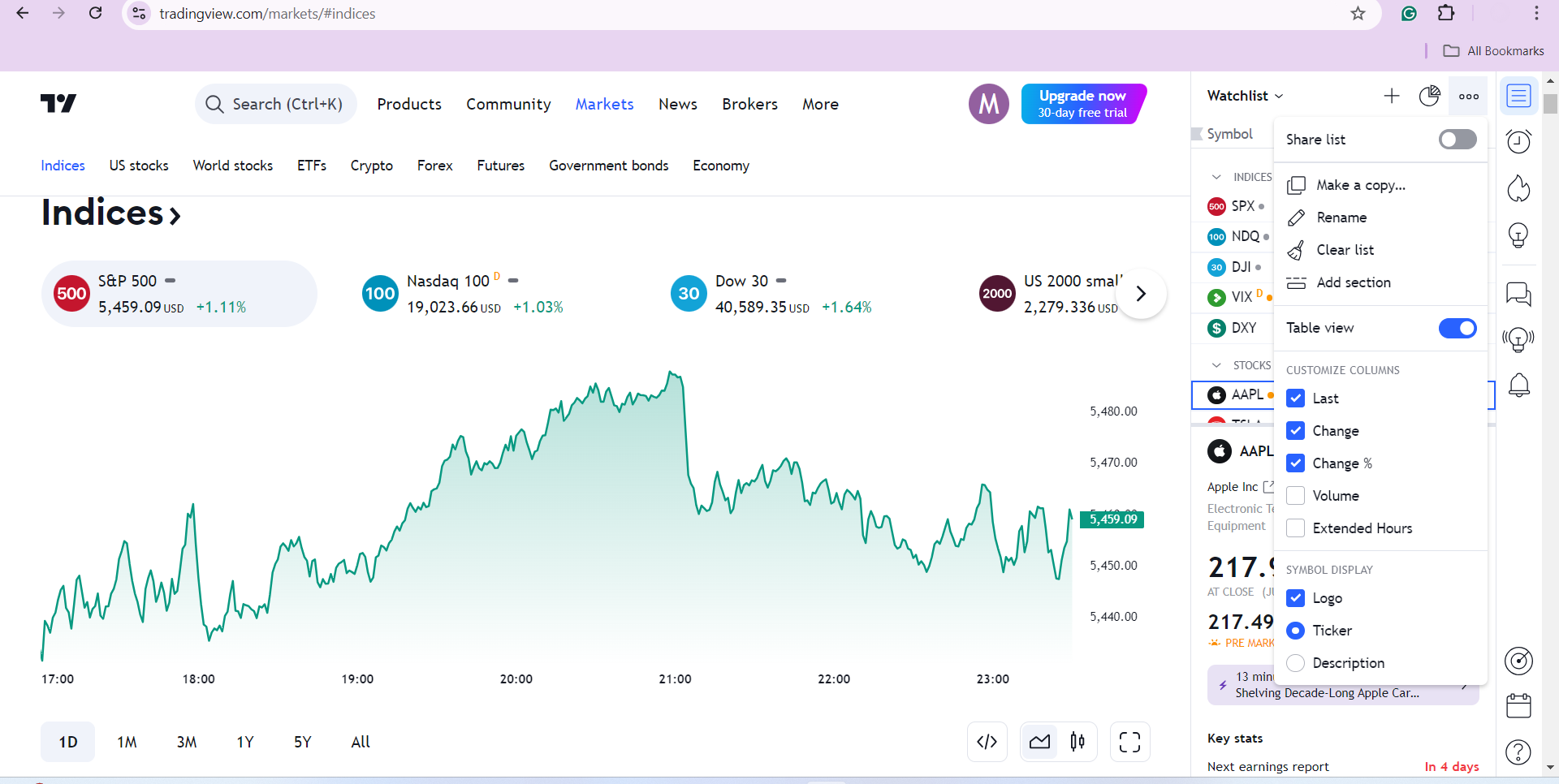Choose Make a copy… in menu

tap(1380, 185)
